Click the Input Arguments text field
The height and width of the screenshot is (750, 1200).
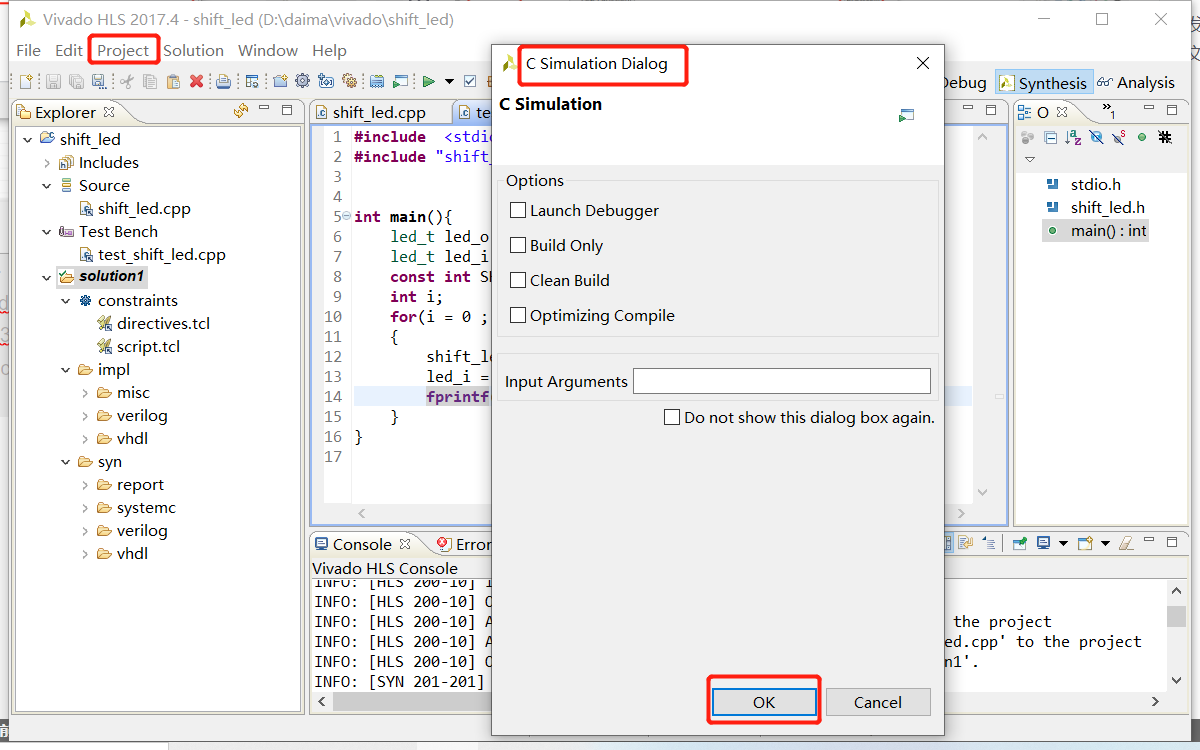click(782, 381)
